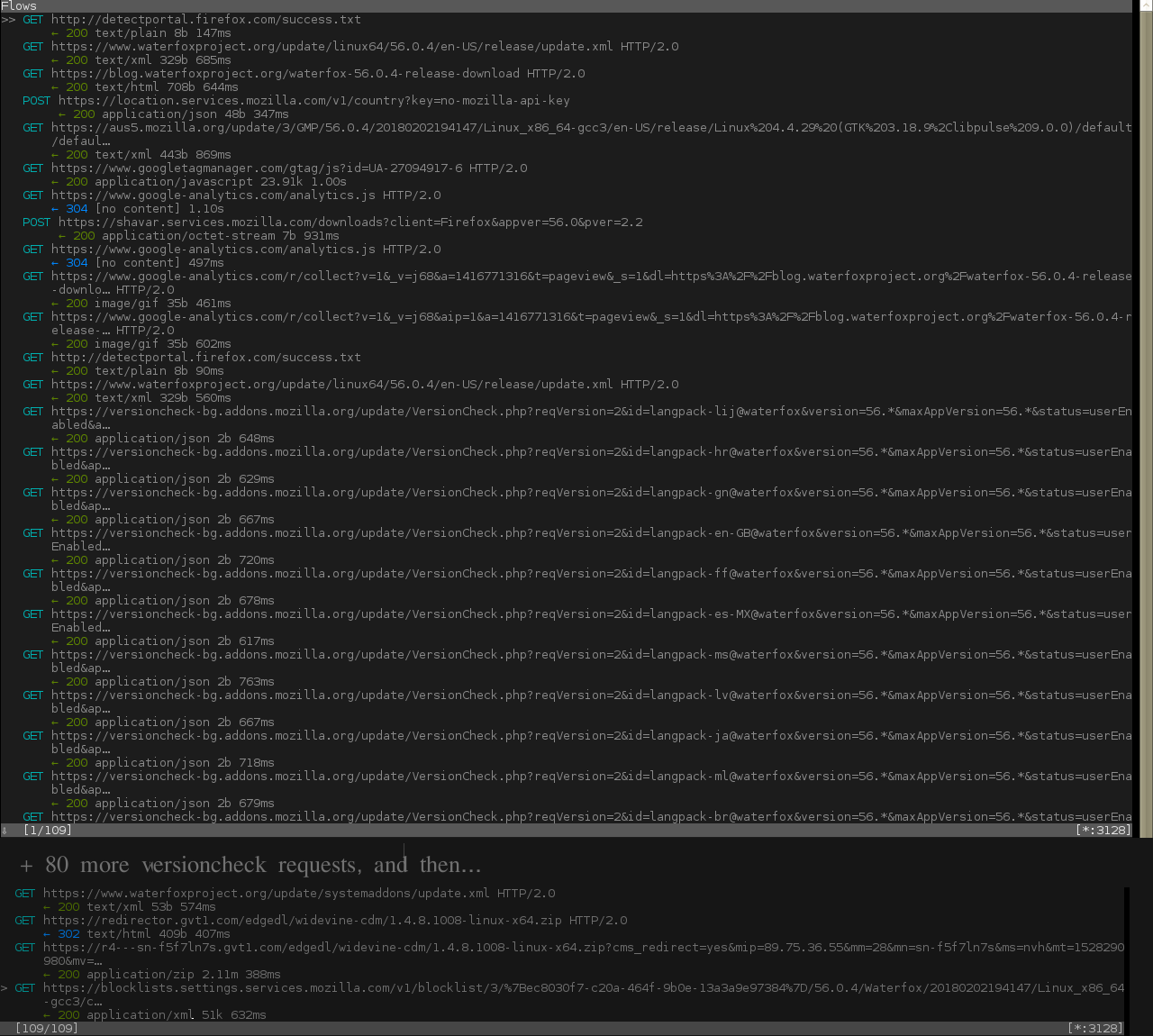Click the [1/109] flow counter in status bar
The height and width of the screenshot is (1036, 1153).
click(x=48, y=830)
